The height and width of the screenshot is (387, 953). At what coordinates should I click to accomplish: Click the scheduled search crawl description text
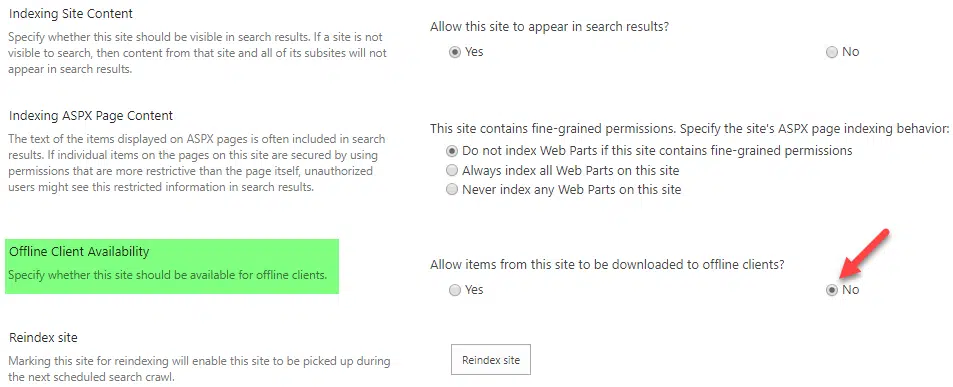[199, 369]
